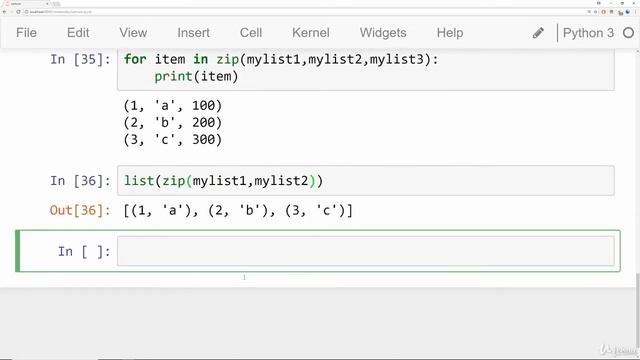640x360 pixels.
Task: Click the In [36]: prompt label
Action: (x=80, y=180)
